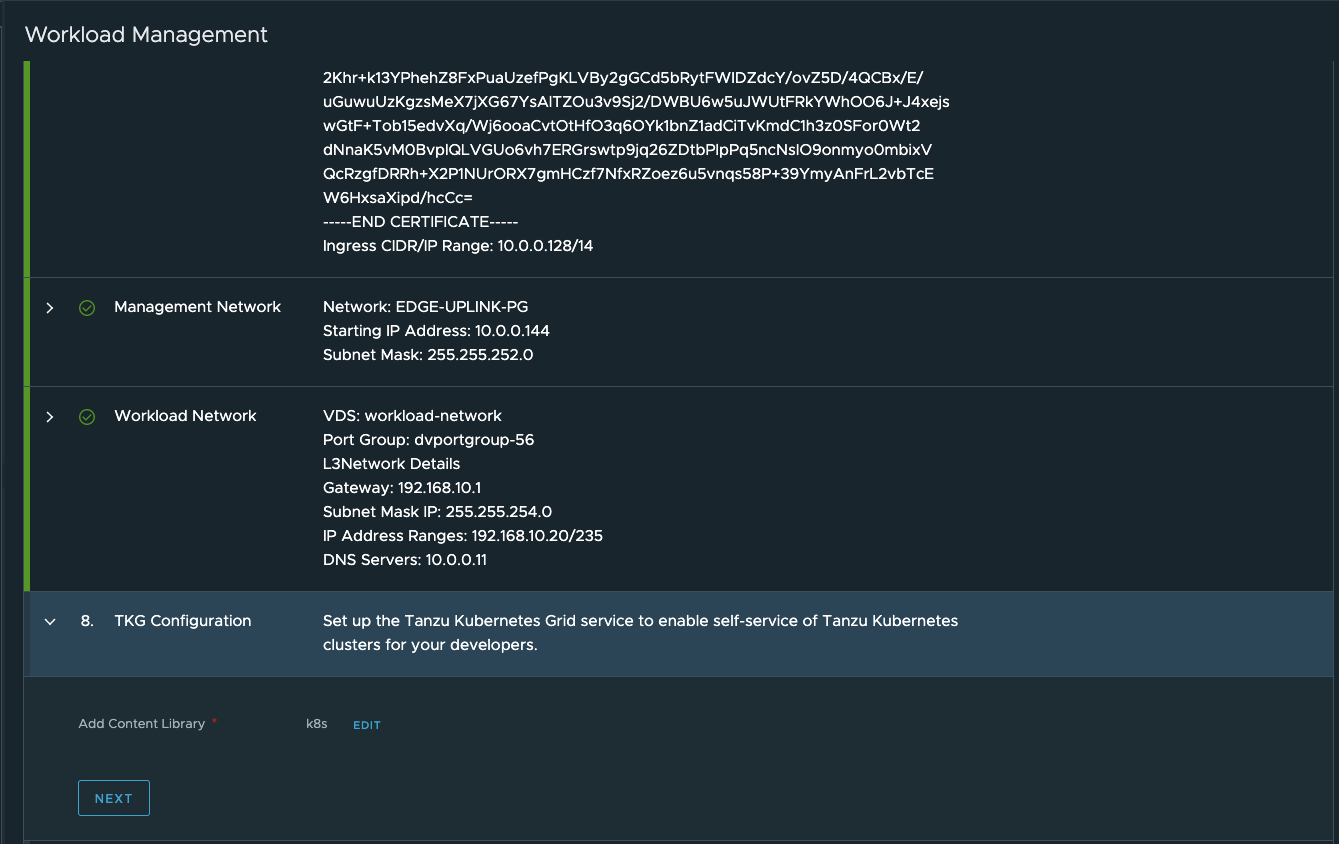Click the Management Network green checkmark icon

(x=87, y=308)
